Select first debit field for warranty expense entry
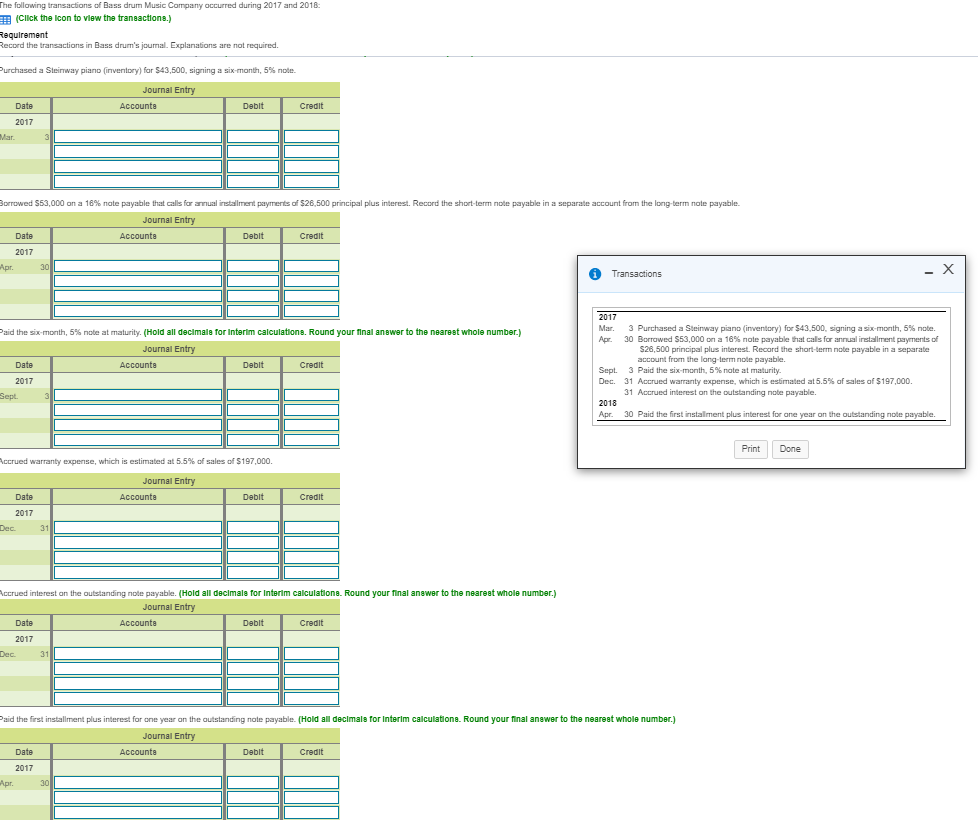The height and width of the screenshot is (830, 978). [x=253, y=528]
